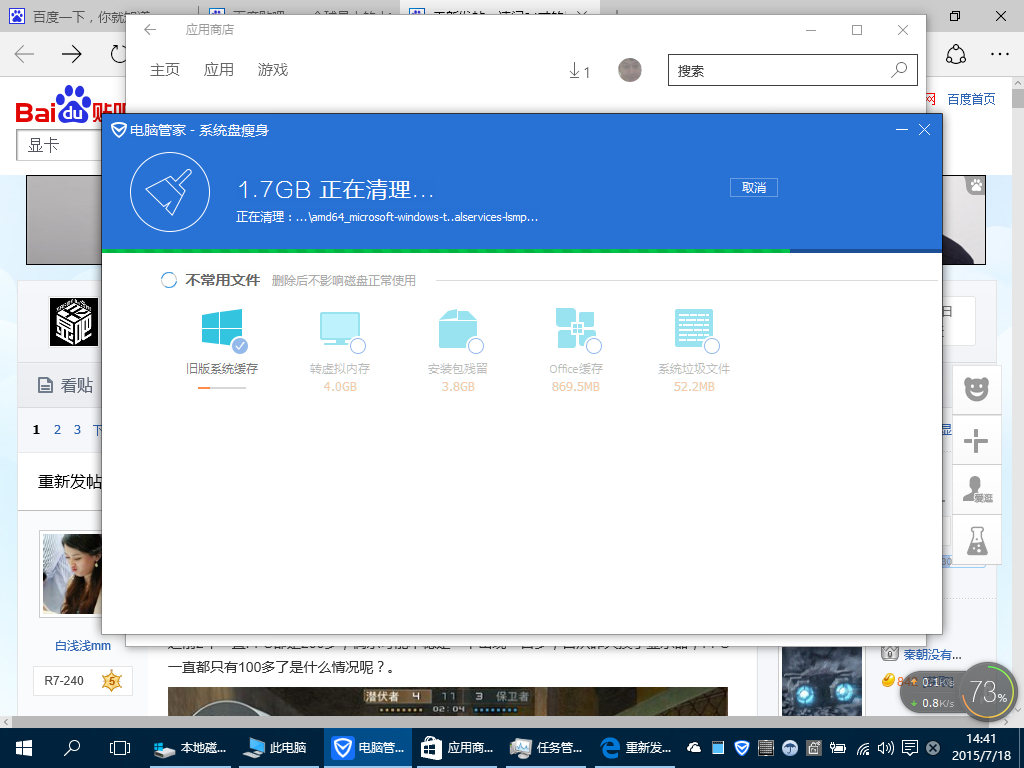This screenshot has width=1024, height=768.
Task: Click the 电脑管家 shield logo in the title bar
Action: pyautogui.click(x=118, y=130)
